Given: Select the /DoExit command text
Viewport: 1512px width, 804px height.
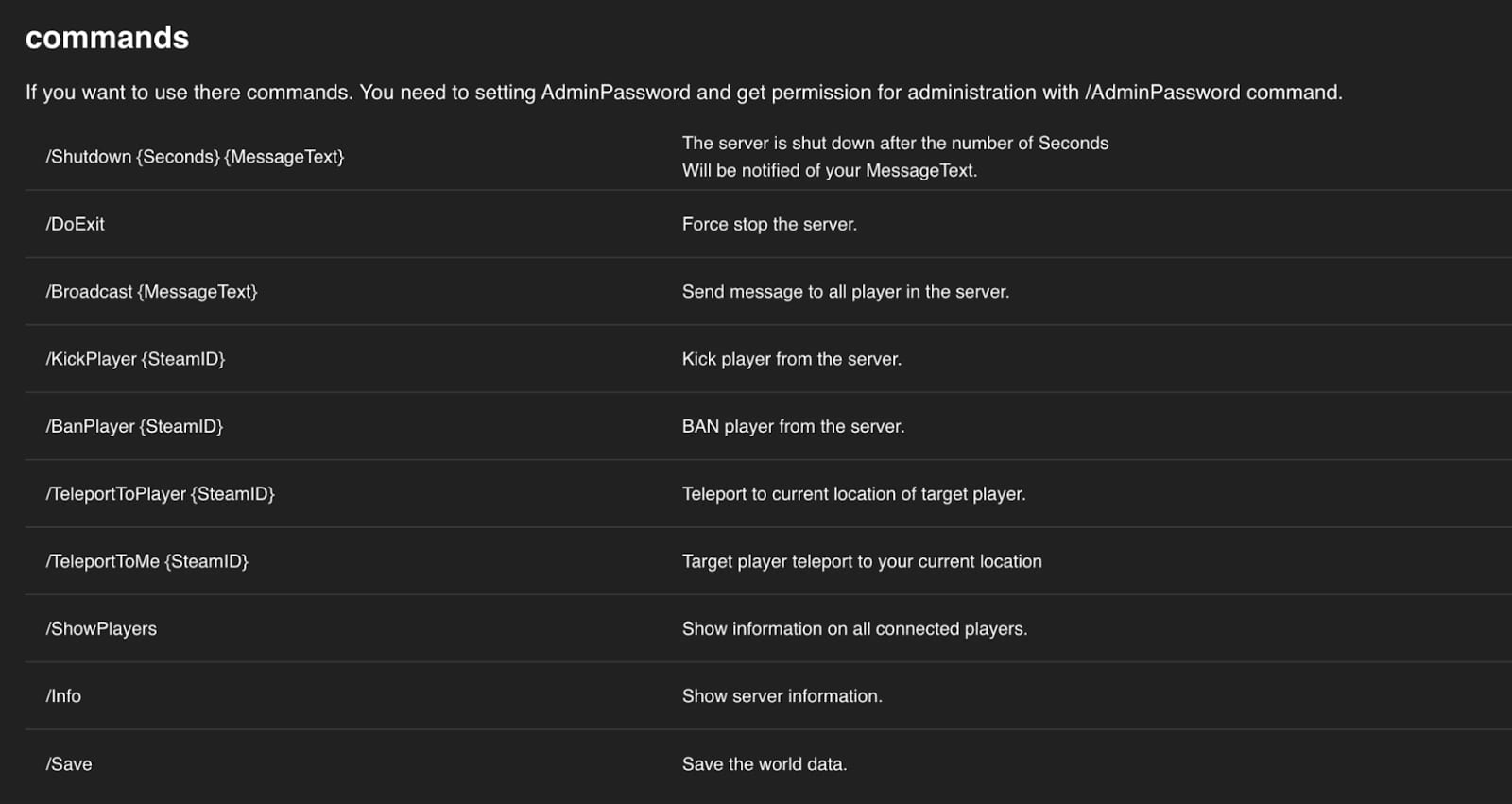Looking at the screenshot, I should click(76, 224).
